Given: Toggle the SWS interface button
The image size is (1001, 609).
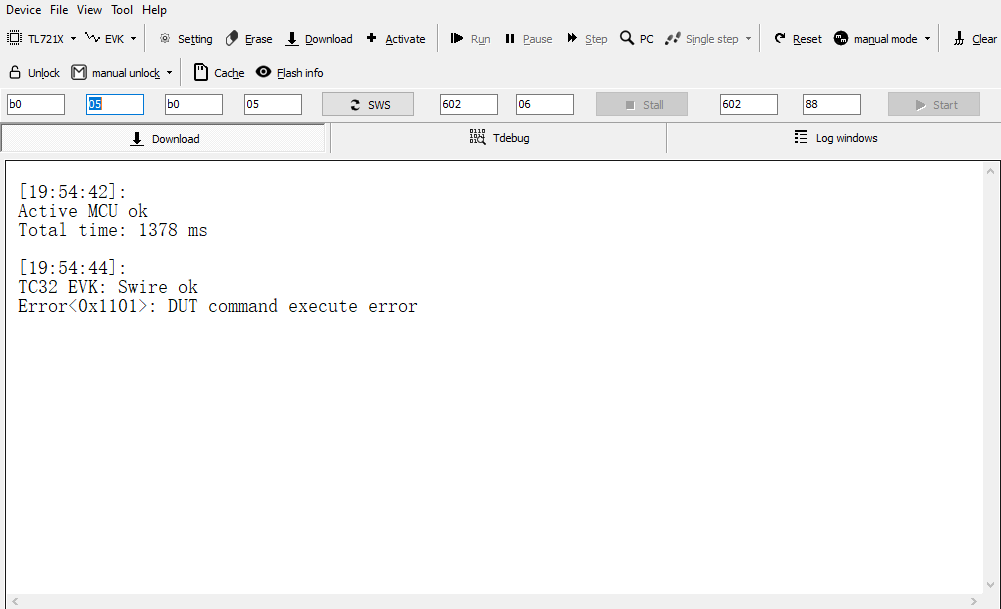Looking at the screenshot, I should [367, 103].
